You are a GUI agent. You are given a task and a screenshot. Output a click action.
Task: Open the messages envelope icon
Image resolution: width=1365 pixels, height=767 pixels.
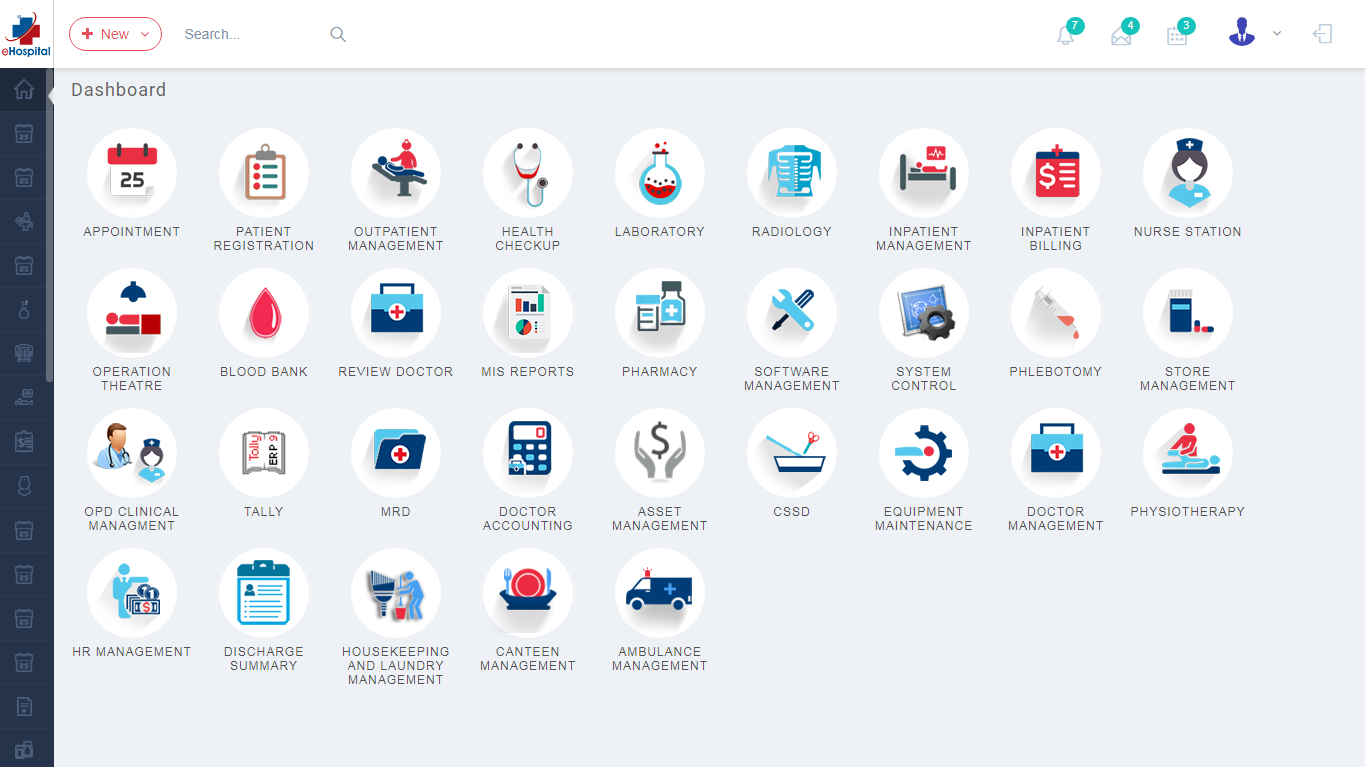click(x=1121, y=36)
